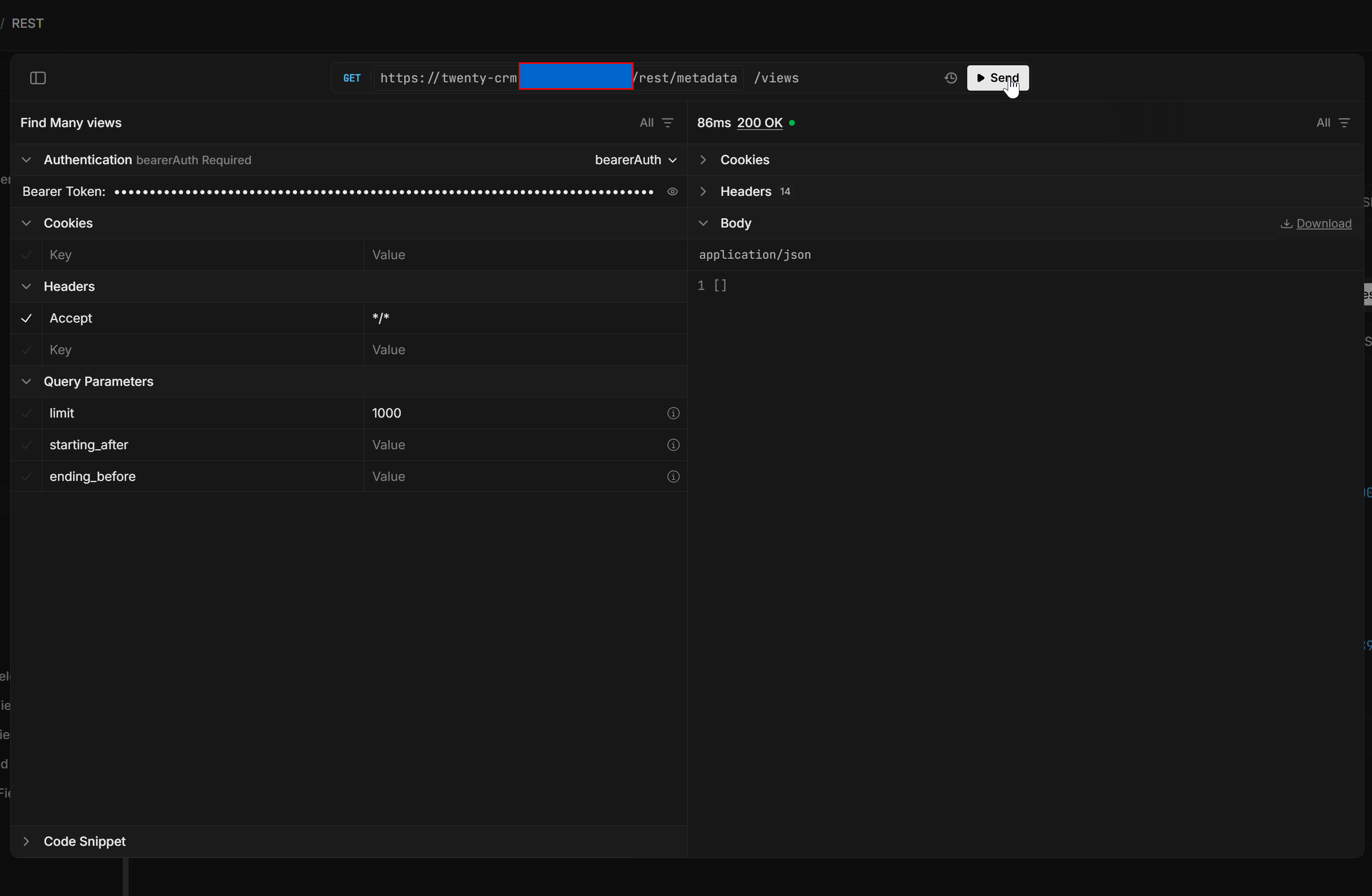This screenshot has width=1372, height=896.
Task: Reveal bearer token with eye icon
Action: [672, 191]
